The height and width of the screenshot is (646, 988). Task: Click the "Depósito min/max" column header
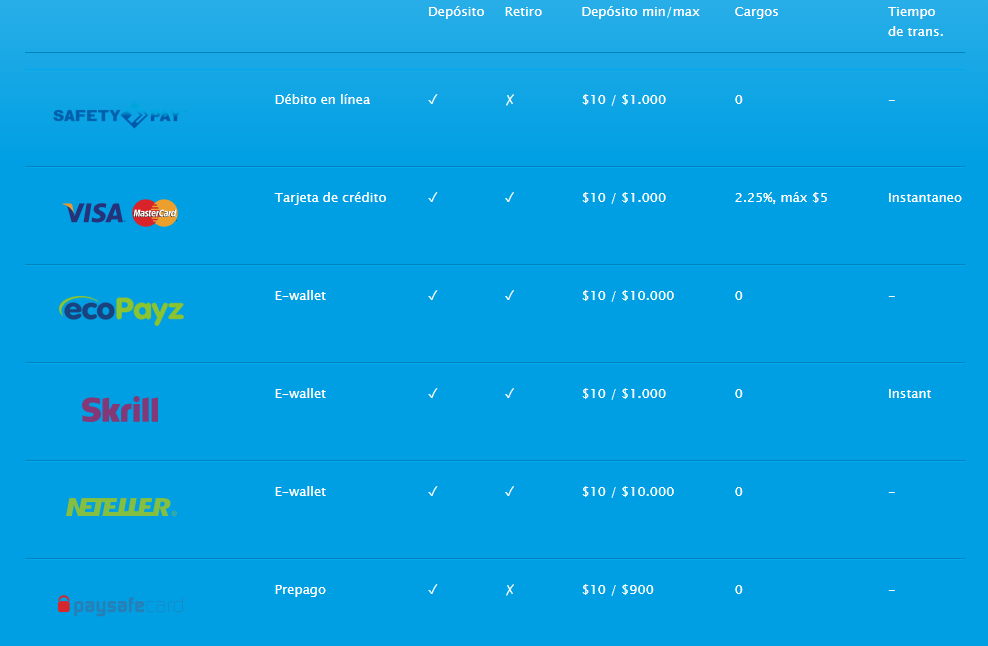[x=640, y=12]
